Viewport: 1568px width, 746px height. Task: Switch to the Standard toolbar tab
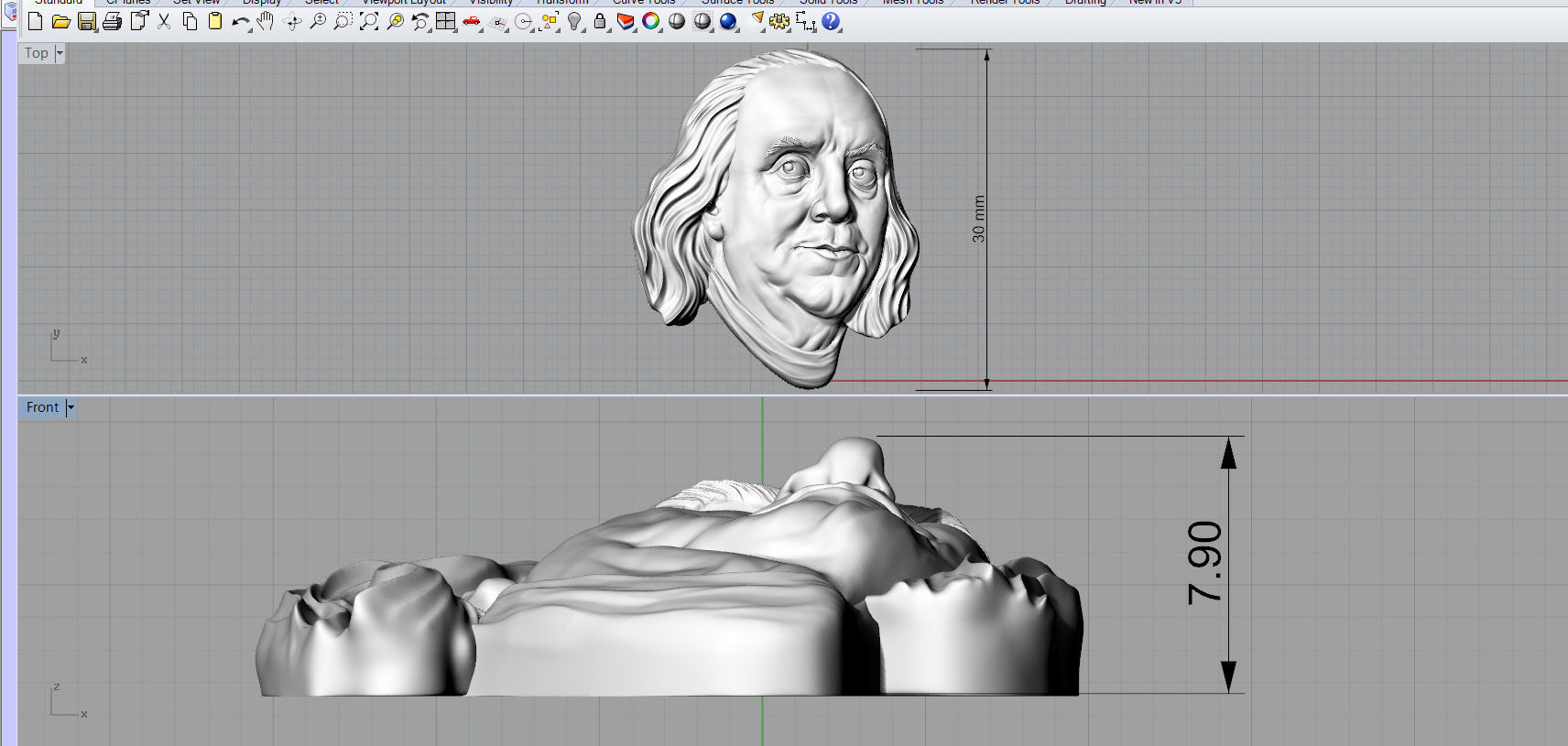pyautogui.click(x=59, y=3)
